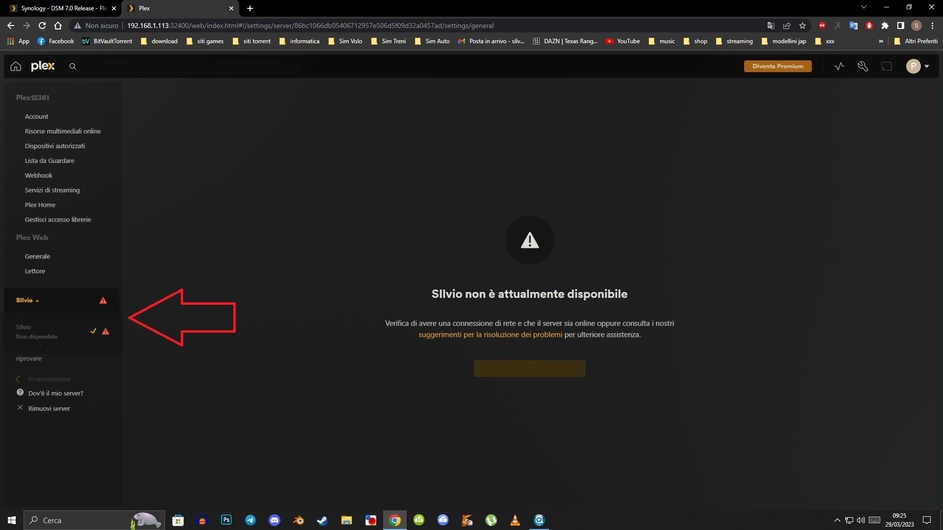This screenshot has width=943, height=530.
Task: Go back in browser history
Action: [x=10, y=25]
